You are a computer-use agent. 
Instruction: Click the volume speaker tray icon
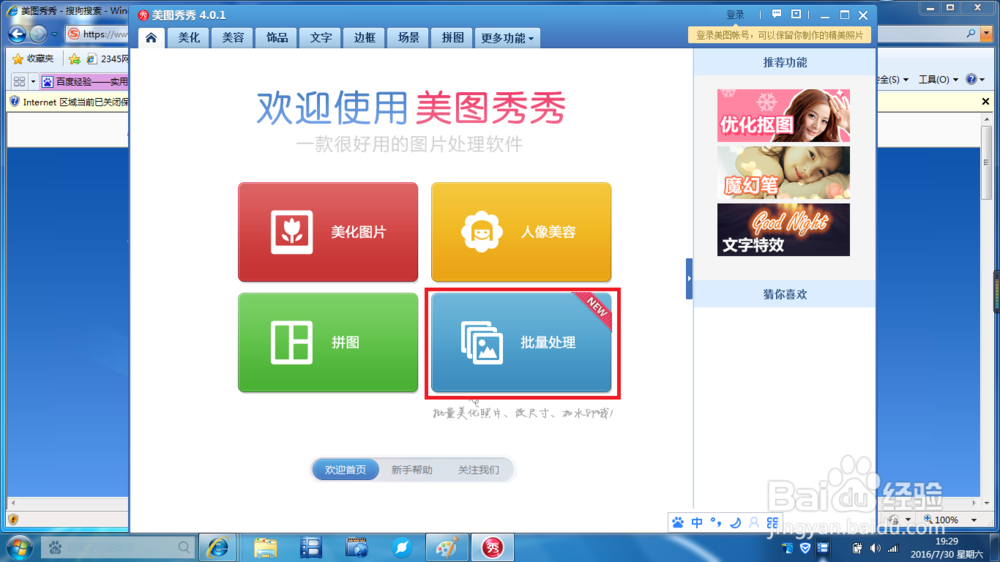[875, 548]
